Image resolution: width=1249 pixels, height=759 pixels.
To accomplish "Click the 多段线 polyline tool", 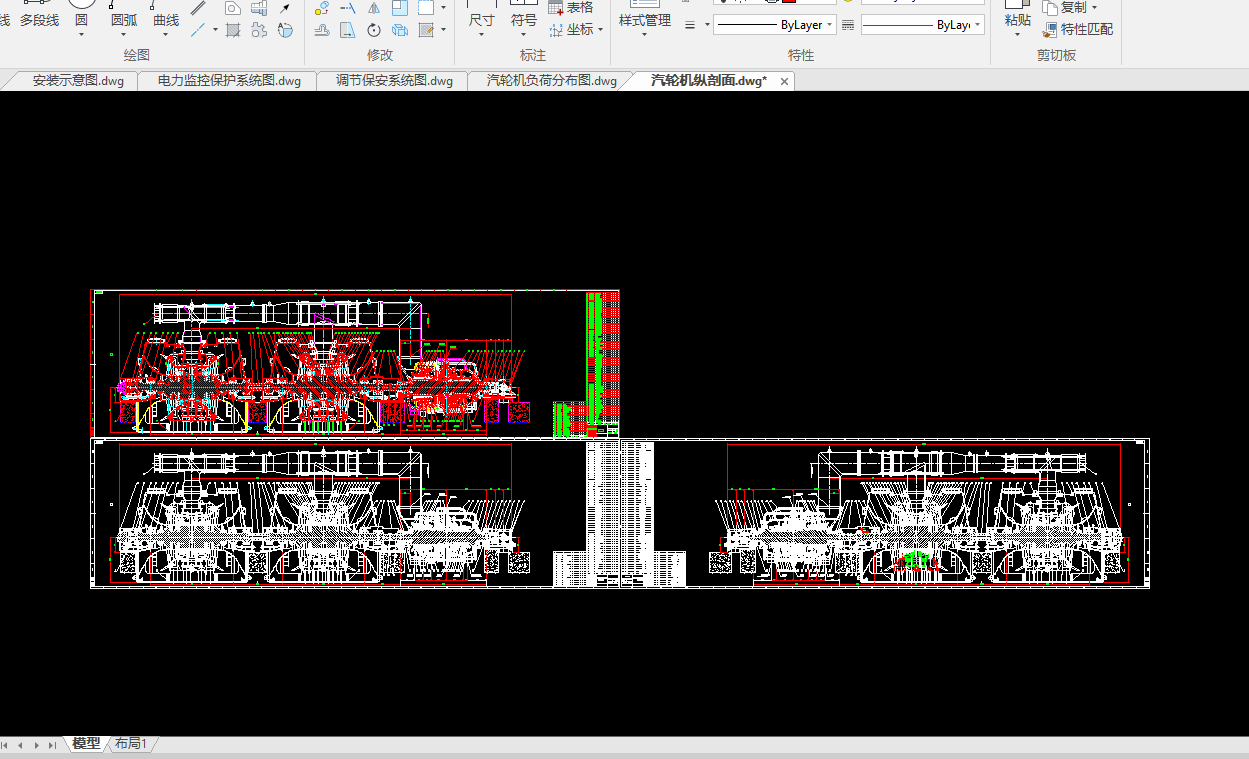I will [39, 20].
